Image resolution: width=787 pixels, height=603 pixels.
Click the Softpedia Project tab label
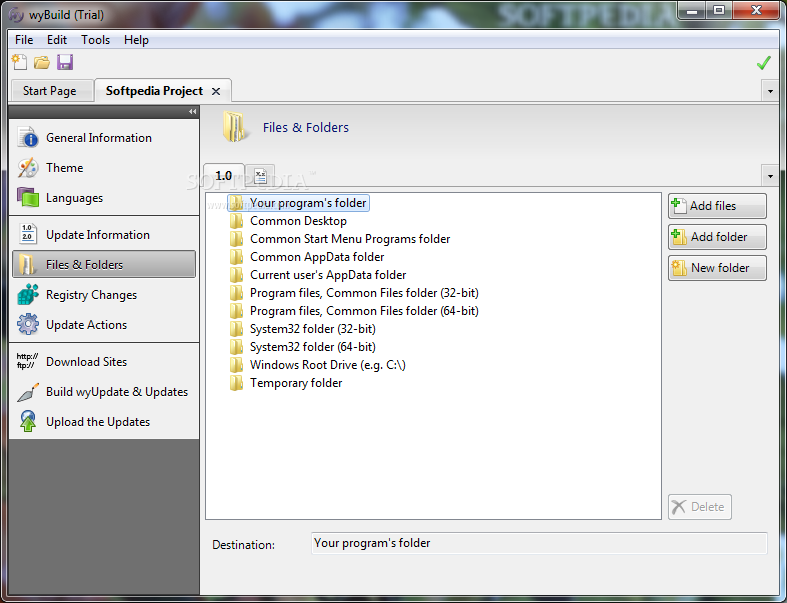[x=154, y=91]
